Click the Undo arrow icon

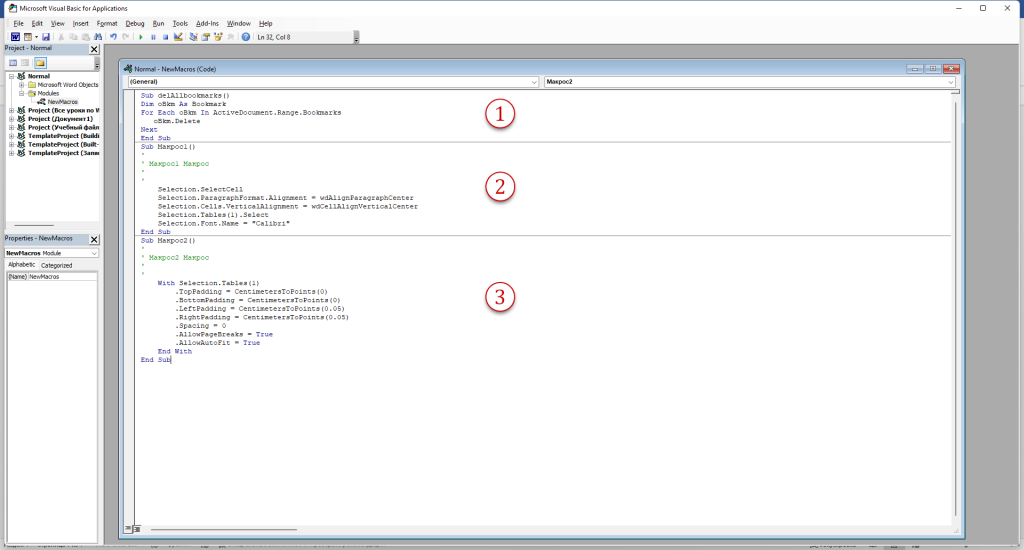pos(113,37)
